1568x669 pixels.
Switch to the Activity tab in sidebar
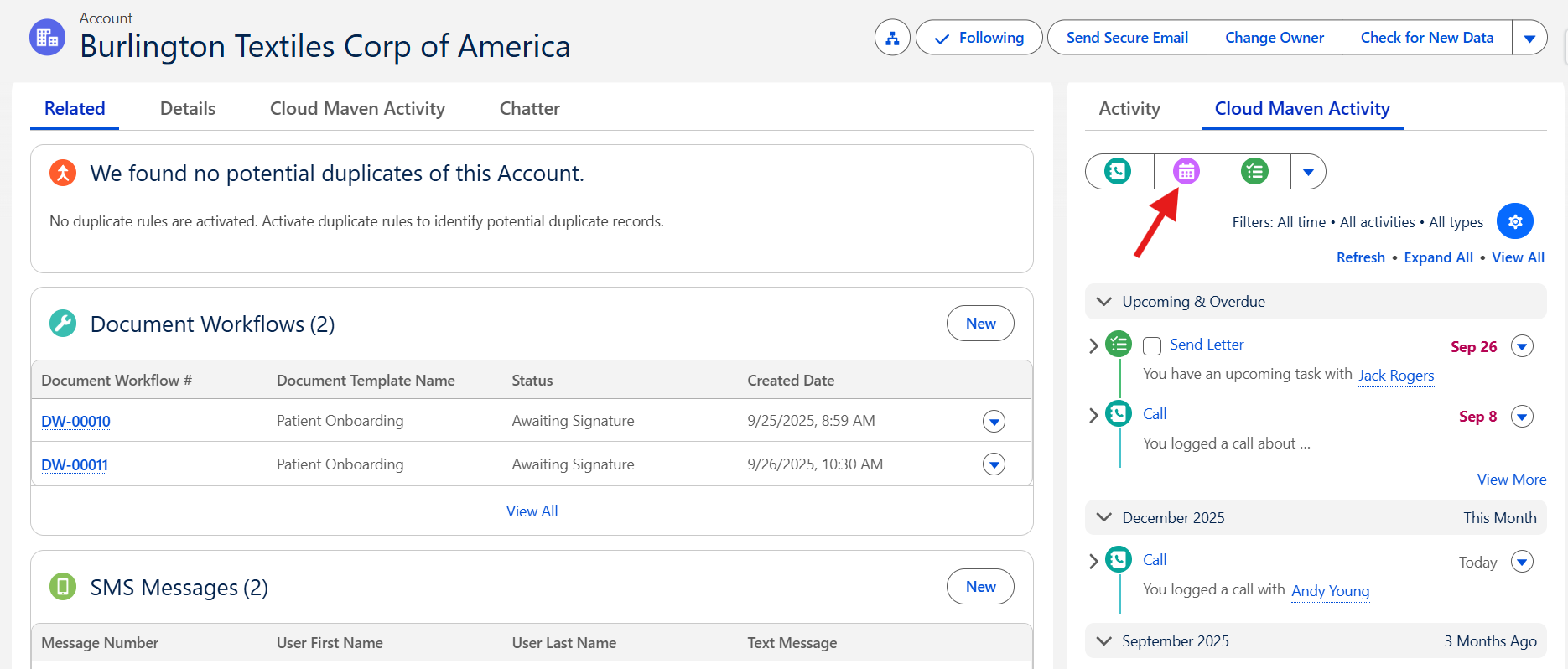[x=1129, y=109]
